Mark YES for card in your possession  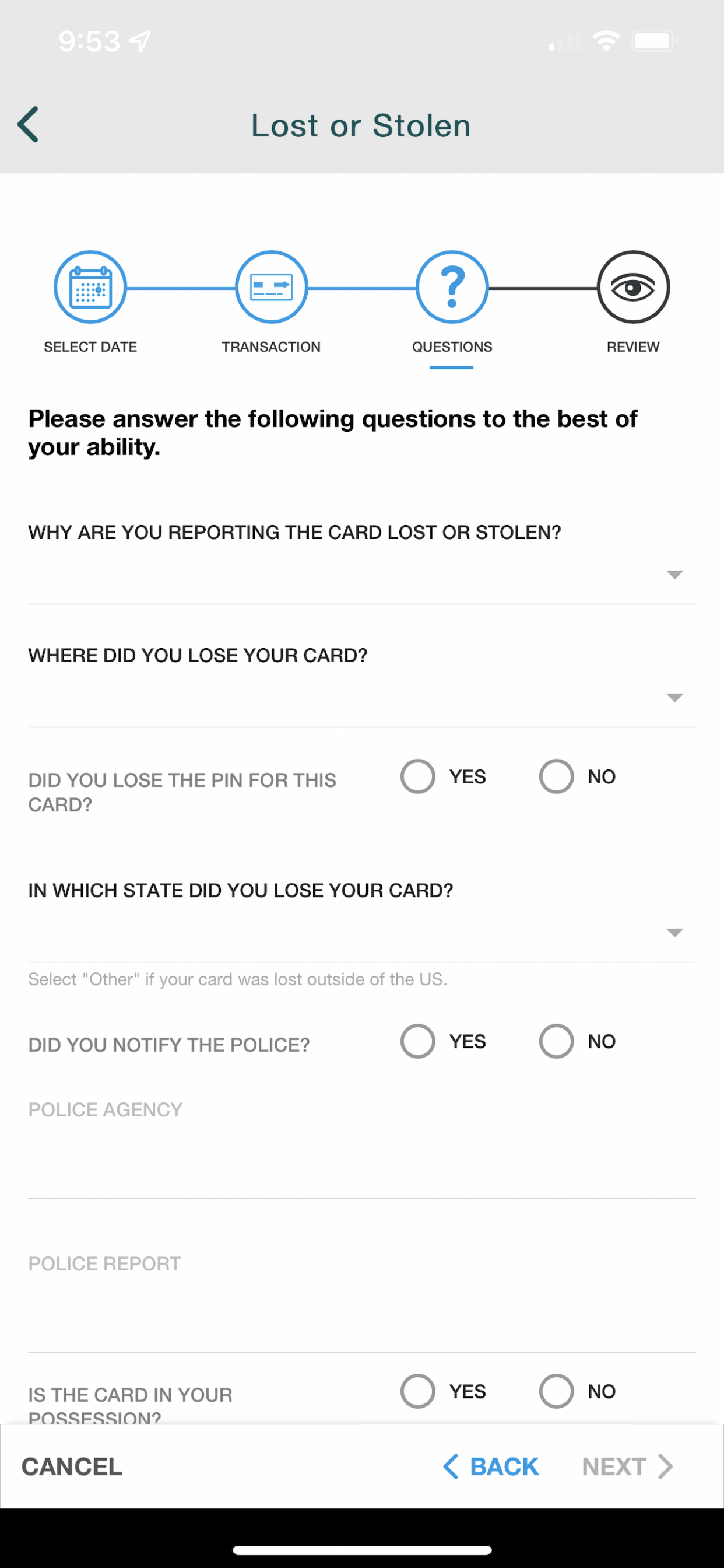pyautogui.click(x=418, y=1391)
